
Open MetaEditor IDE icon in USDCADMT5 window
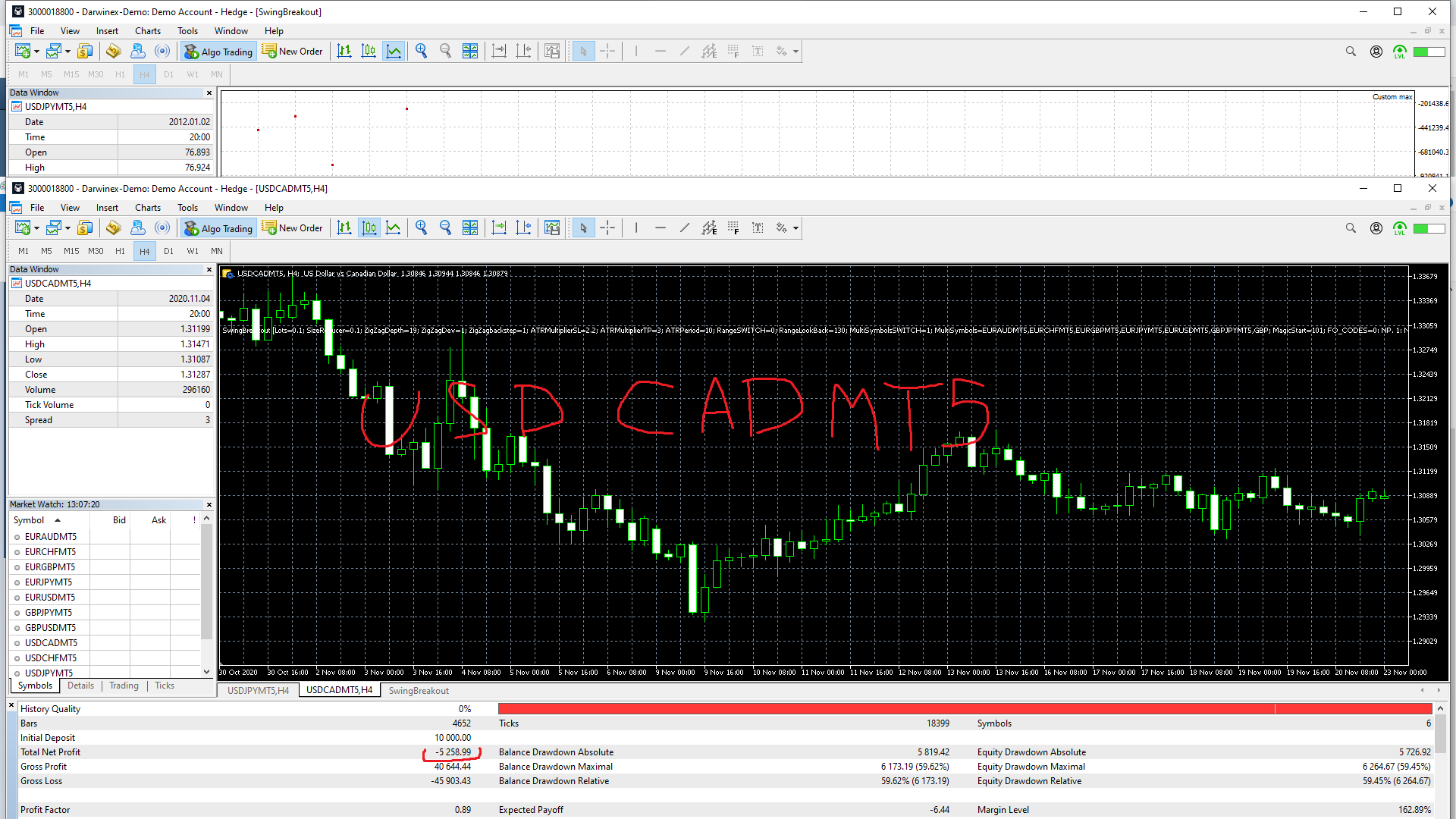click(x=113, y=228)
